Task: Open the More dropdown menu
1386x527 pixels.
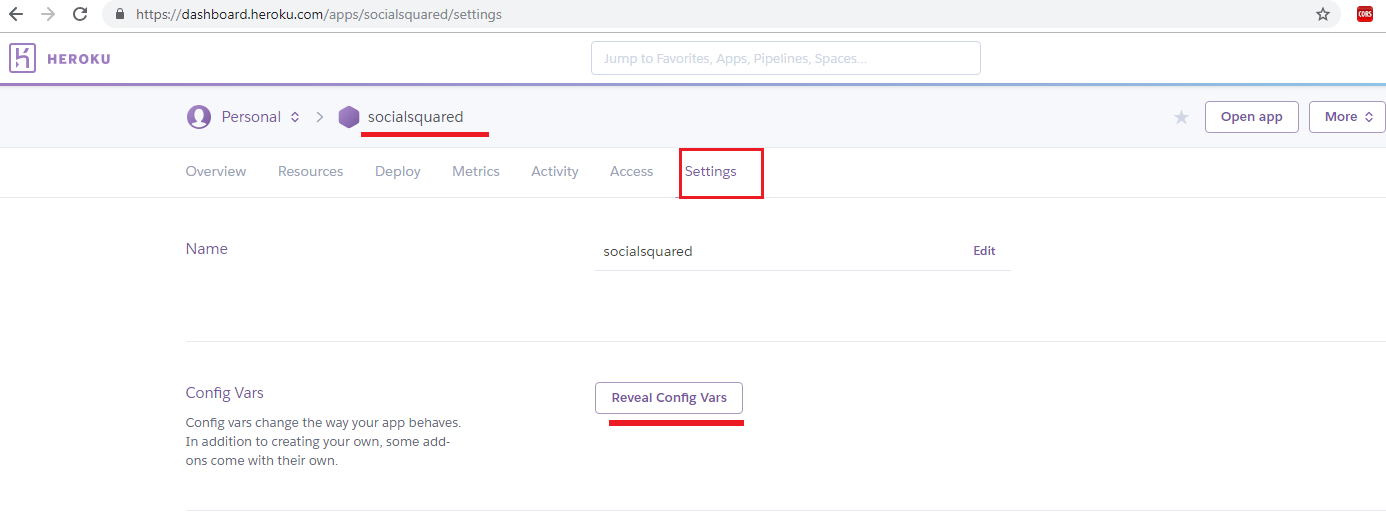Action: tap(1346, 117)
